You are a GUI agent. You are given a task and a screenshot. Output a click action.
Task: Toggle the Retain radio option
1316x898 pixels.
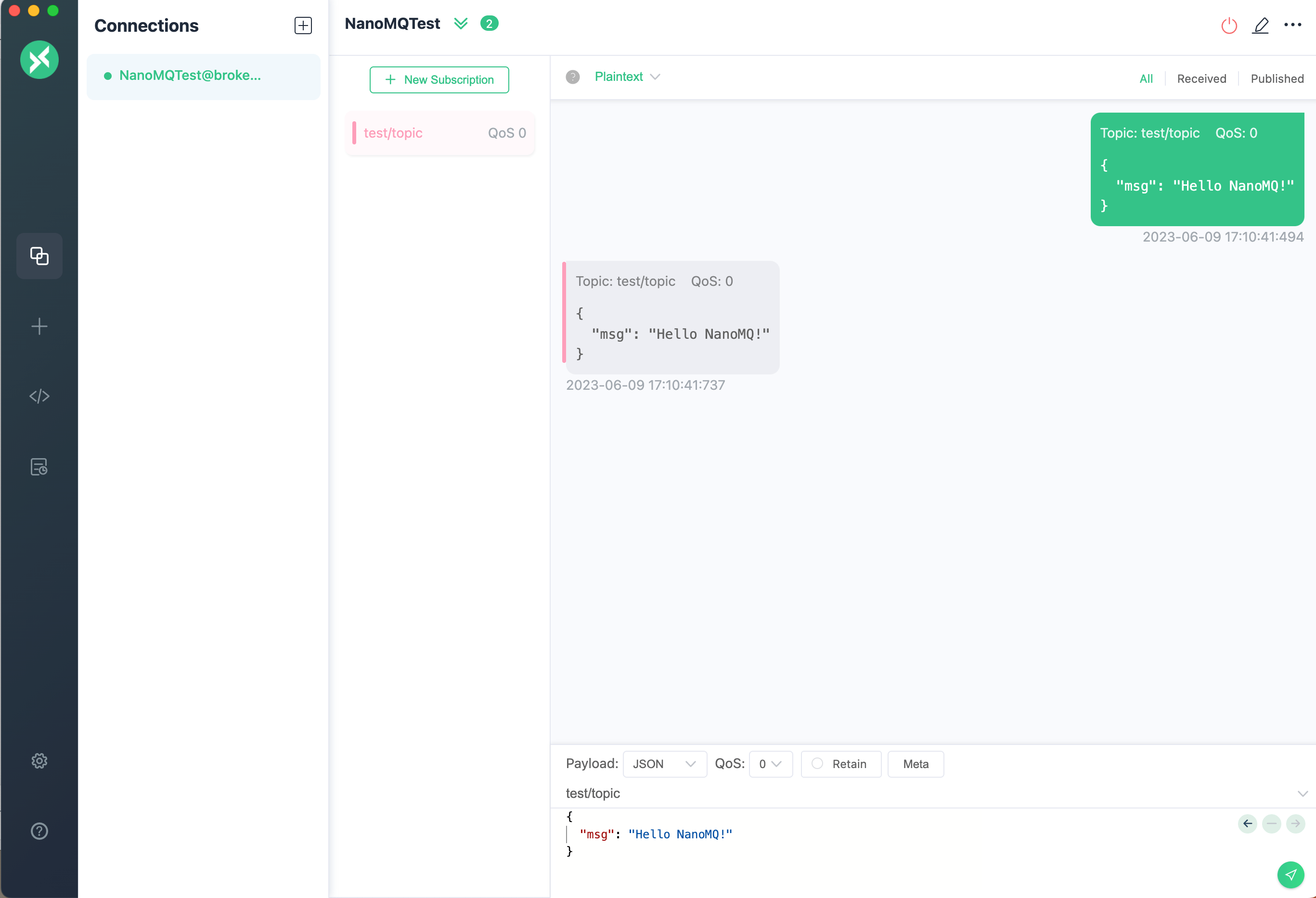tap(818, 763)
